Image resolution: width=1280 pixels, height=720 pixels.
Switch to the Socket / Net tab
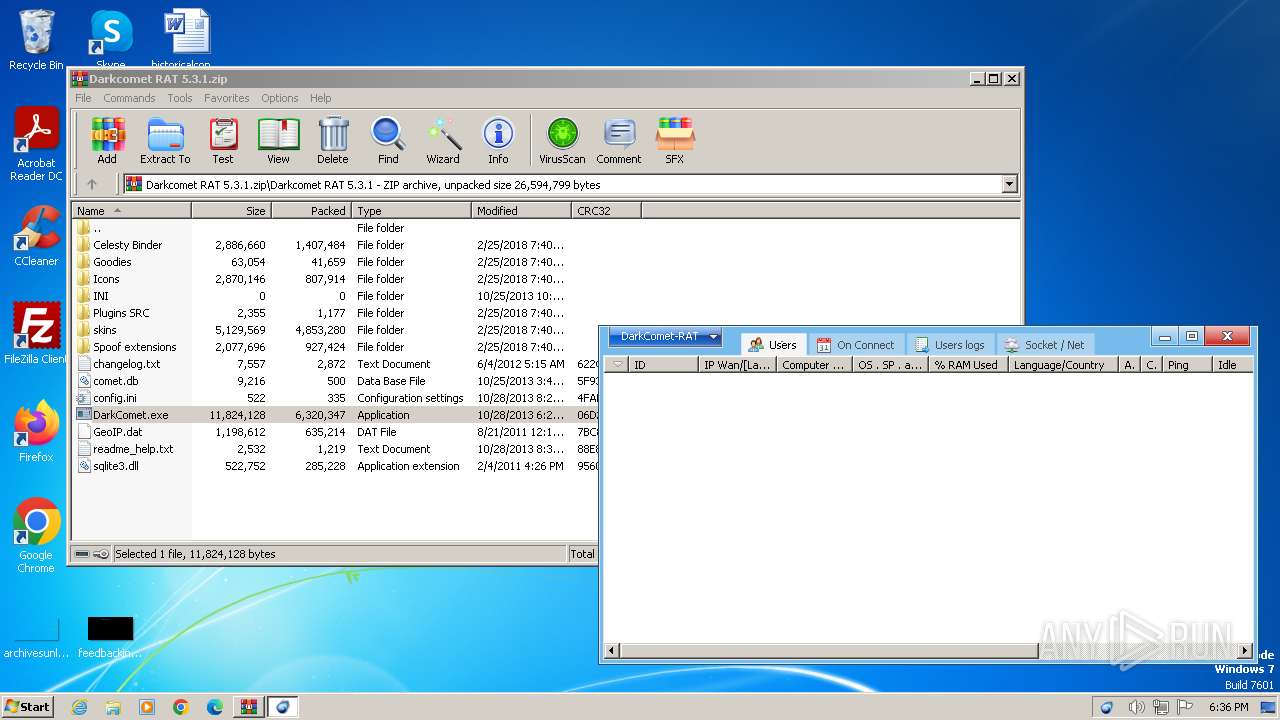tap(1044, 345)
